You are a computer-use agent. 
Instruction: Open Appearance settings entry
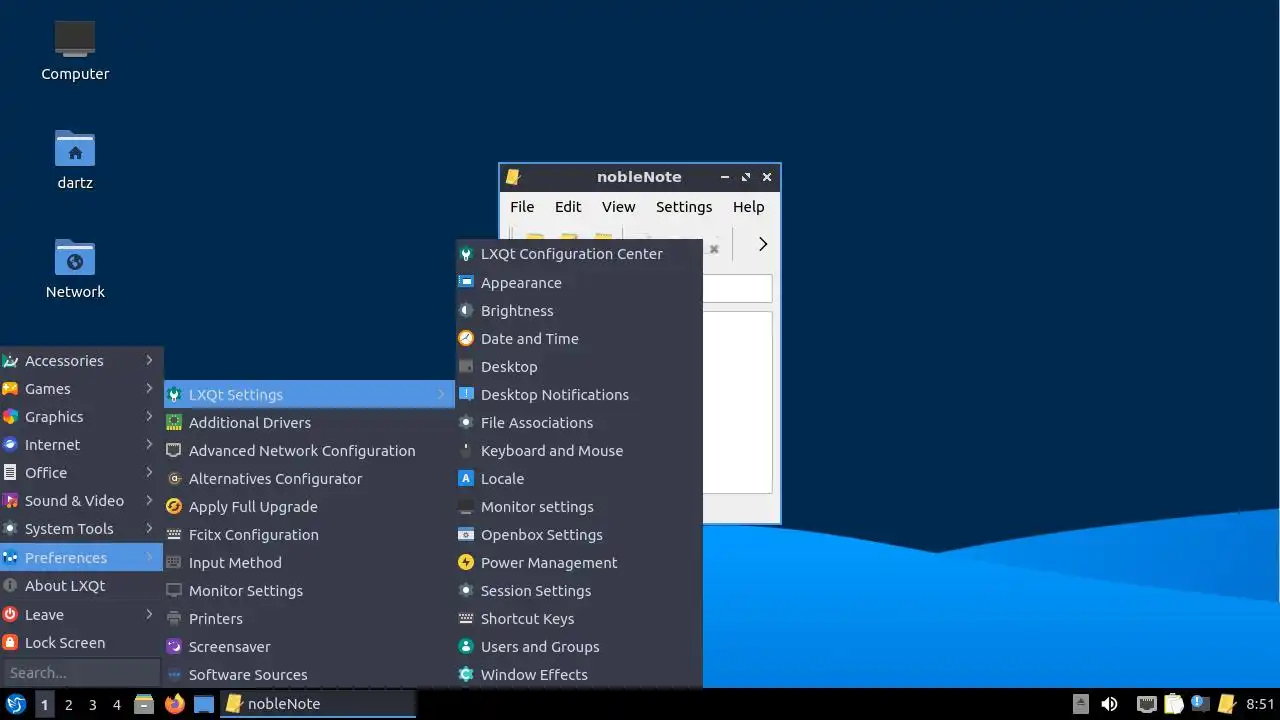579,283
